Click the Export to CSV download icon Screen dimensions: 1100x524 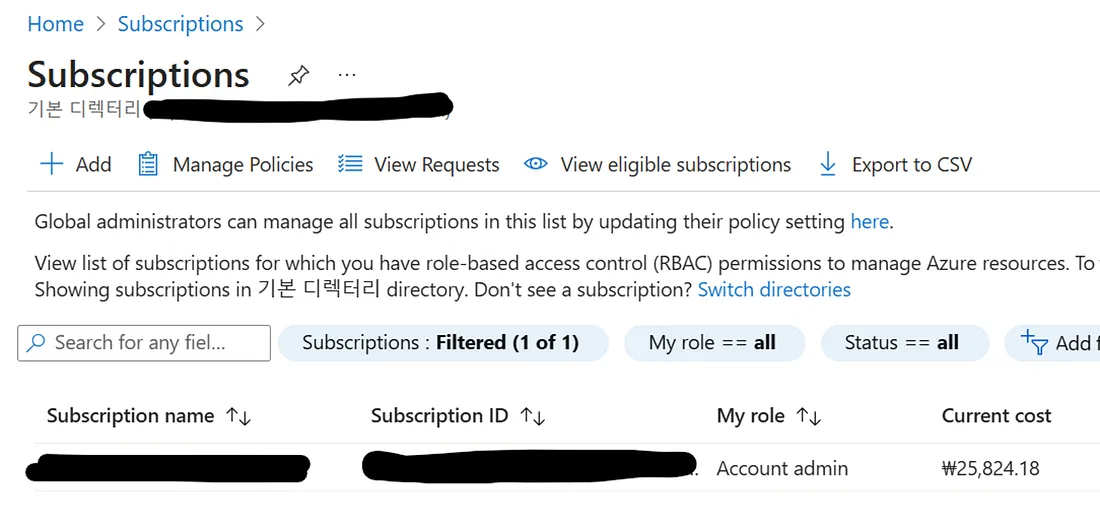pos(827,164)
